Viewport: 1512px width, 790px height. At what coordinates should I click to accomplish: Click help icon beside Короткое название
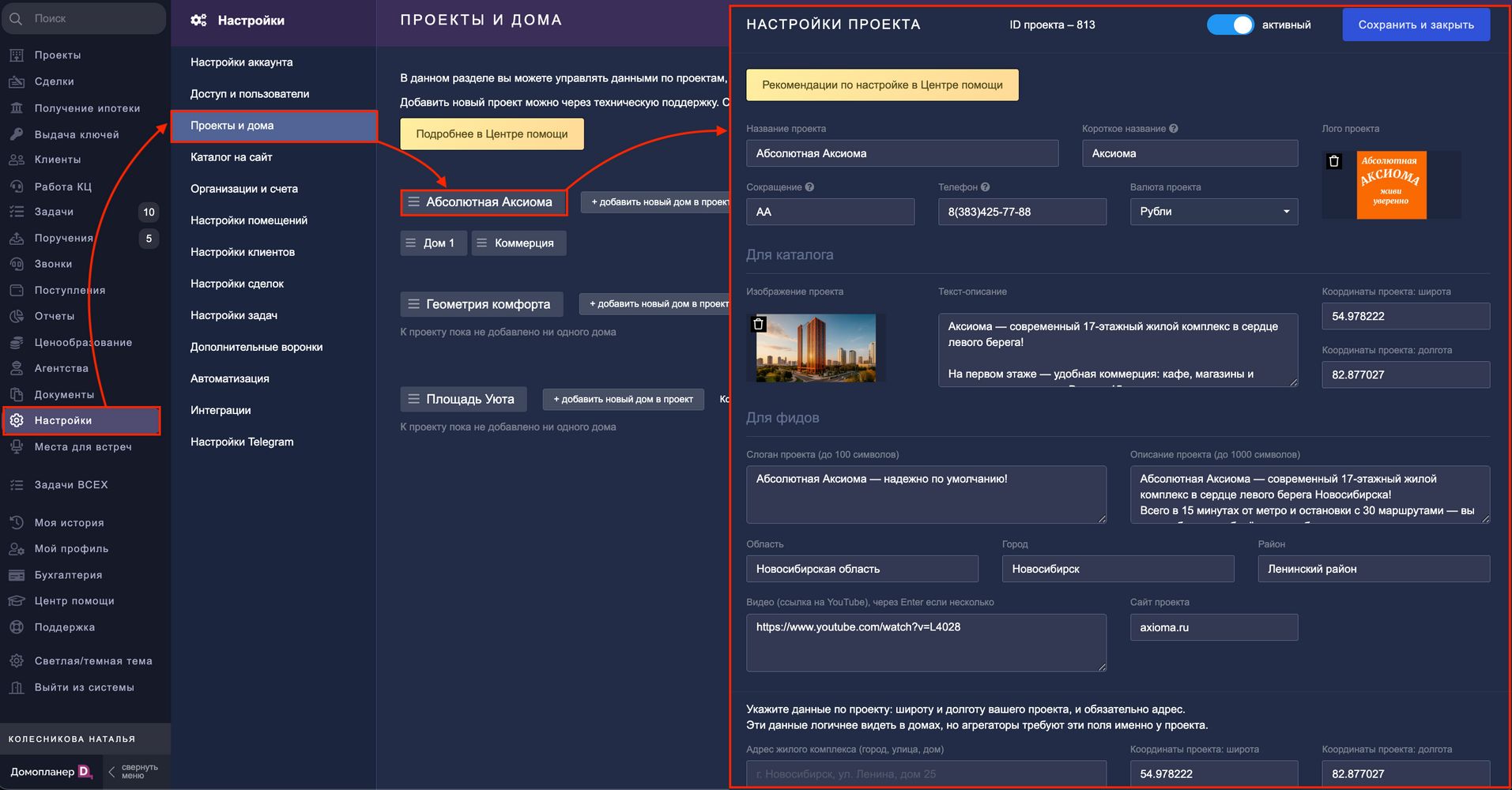(1174, 129)
